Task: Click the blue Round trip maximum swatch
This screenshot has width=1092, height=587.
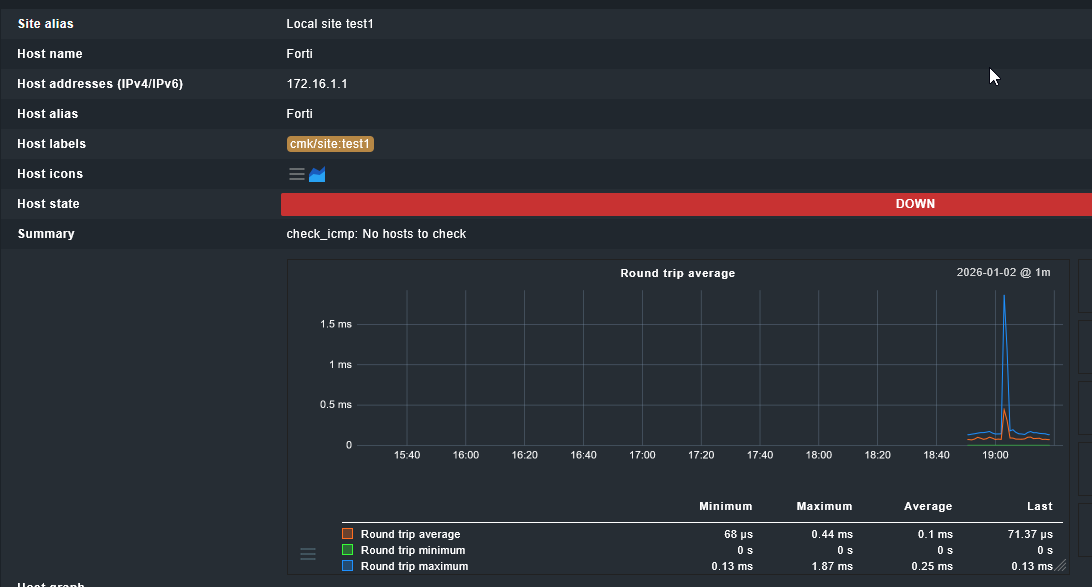Action: (347, 566)
